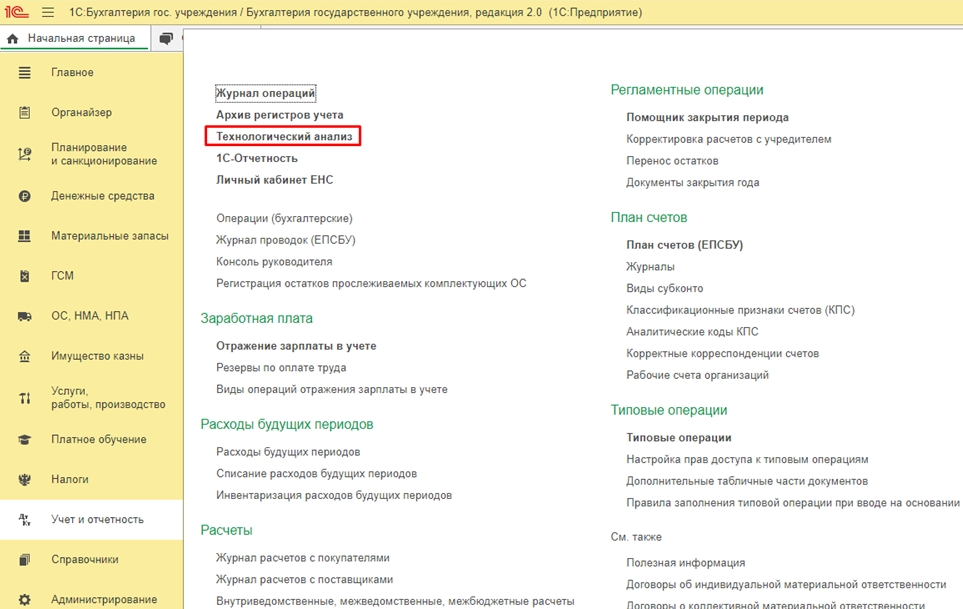Image resolution: width=963 pixels, height=609 pixels.
Task: Open the ГСМ fuel section
Action: pos(62,276)
